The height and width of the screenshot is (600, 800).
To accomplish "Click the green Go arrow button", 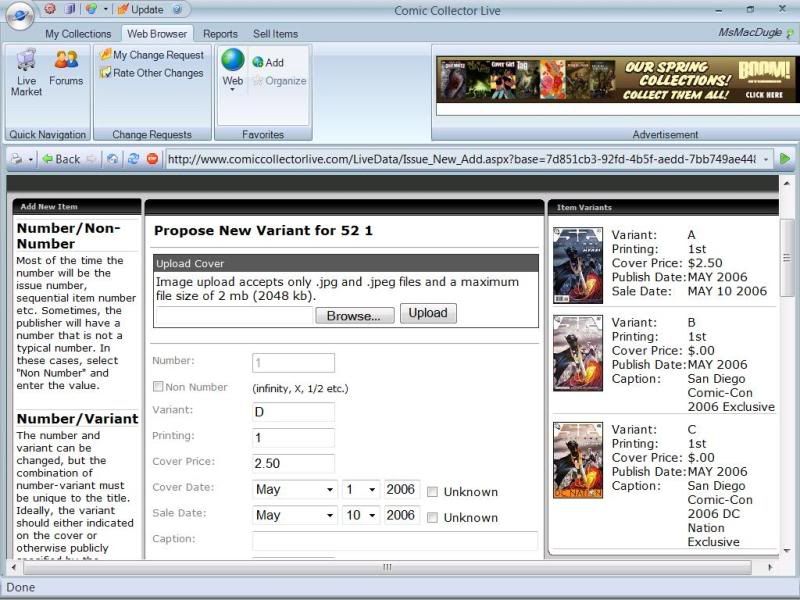I will 785,159.
